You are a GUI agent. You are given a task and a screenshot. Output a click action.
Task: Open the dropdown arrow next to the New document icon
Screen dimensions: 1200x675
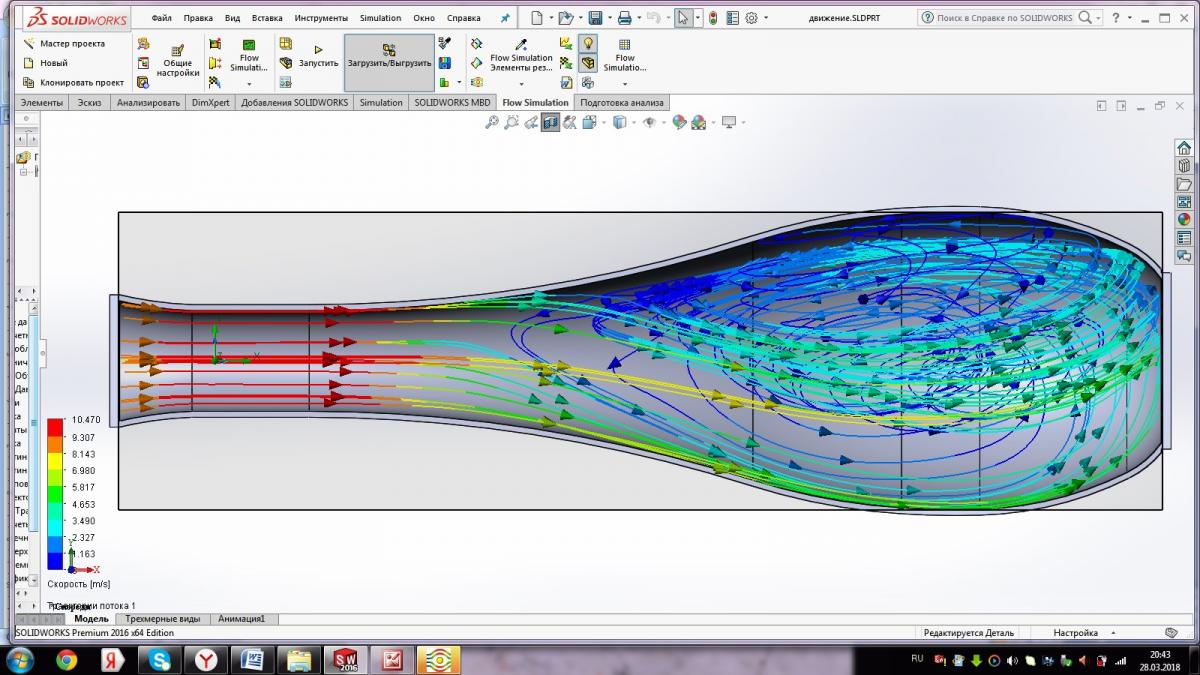click(x=550, y=18)
